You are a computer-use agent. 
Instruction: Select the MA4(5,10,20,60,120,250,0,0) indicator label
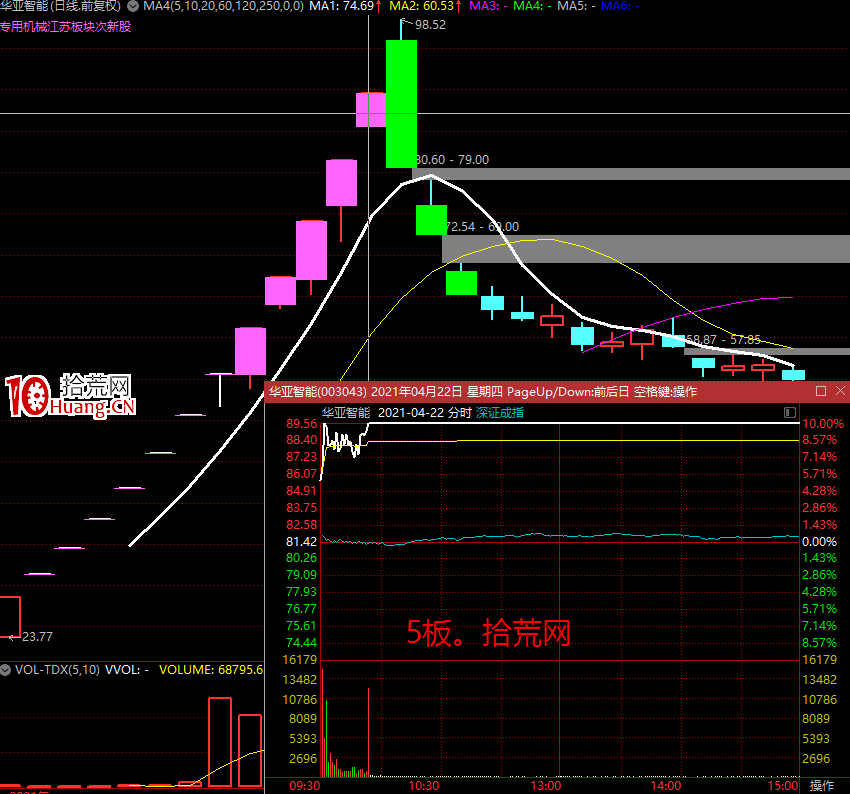[223, 7]
